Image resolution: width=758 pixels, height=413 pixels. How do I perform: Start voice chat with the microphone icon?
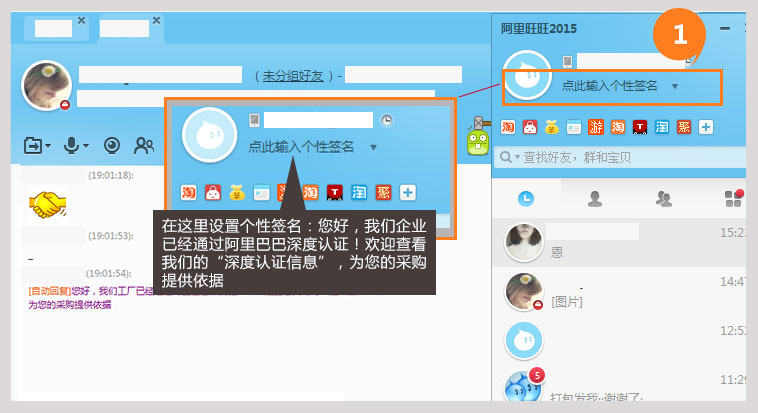[x=71, y=146]
